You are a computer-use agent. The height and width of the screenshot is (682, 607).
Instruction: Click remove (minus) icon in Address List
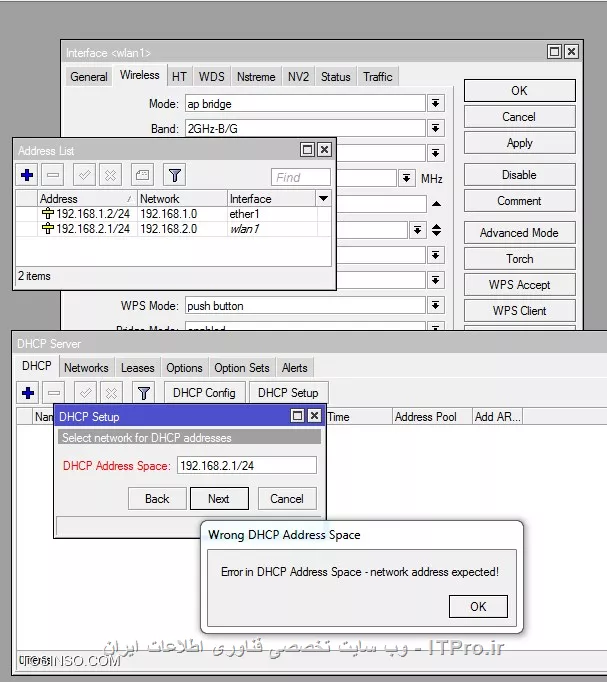[x=53, y=175]
